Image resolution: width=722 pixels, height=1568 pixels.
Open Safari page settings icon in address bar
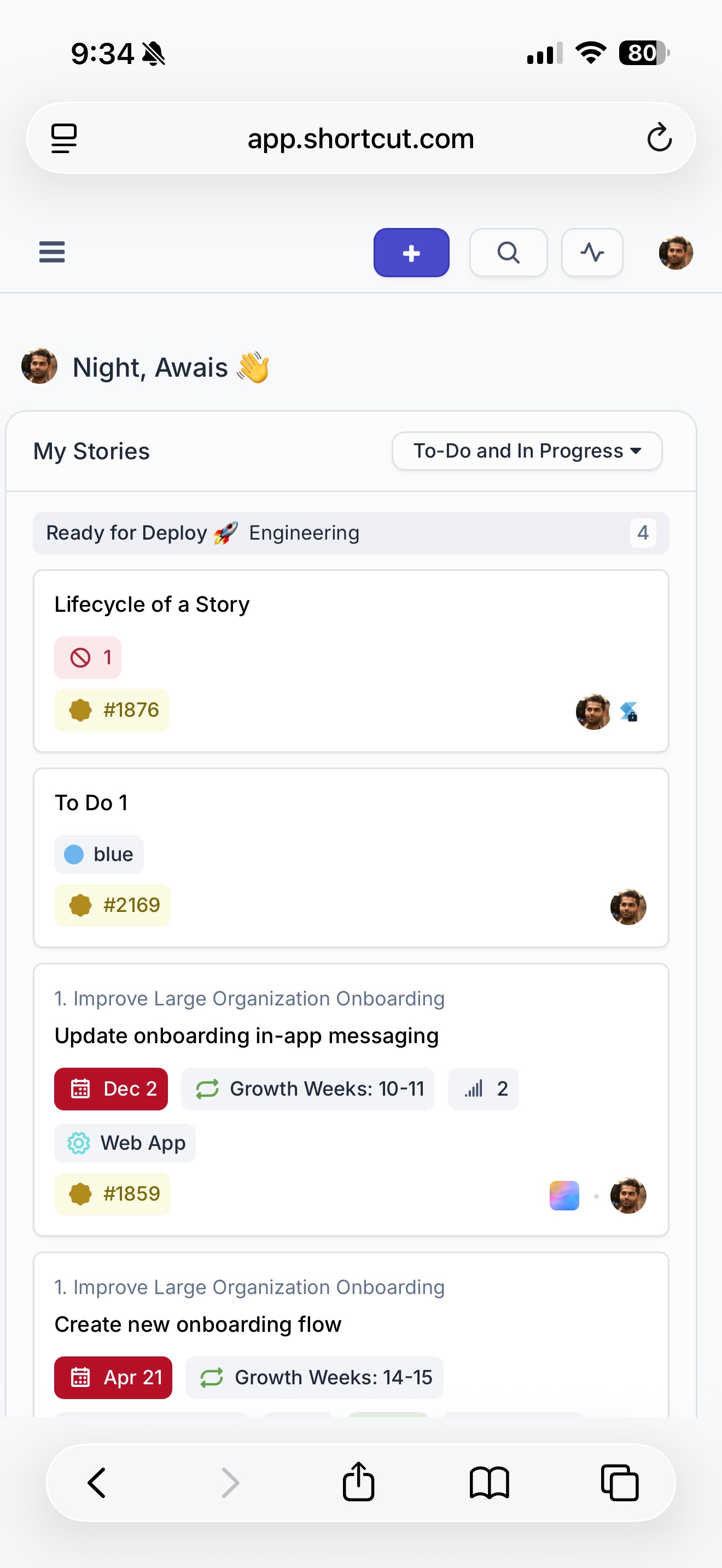point(64,138)
